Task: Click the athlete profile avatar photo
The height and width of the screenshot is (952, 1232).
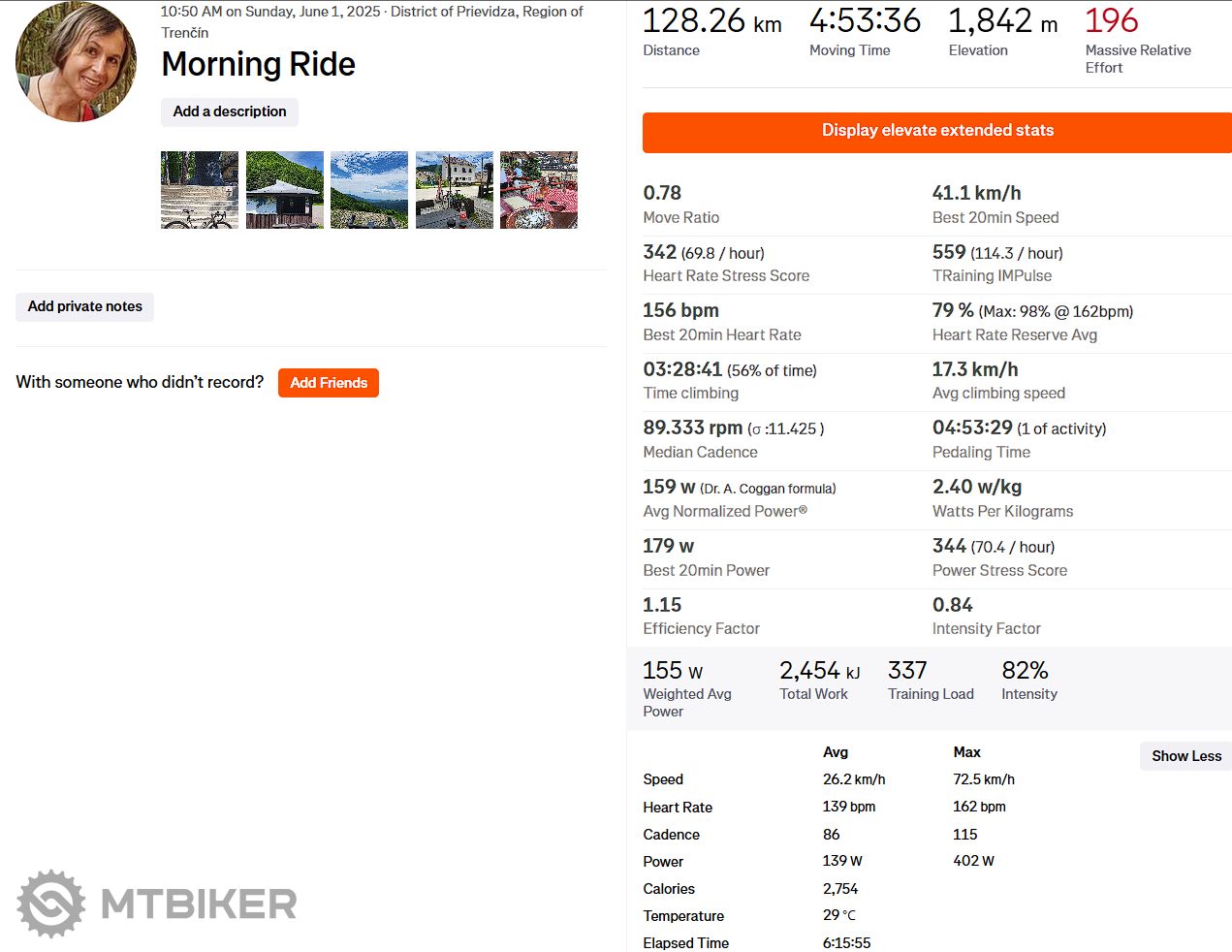Action: click(76, 62)
